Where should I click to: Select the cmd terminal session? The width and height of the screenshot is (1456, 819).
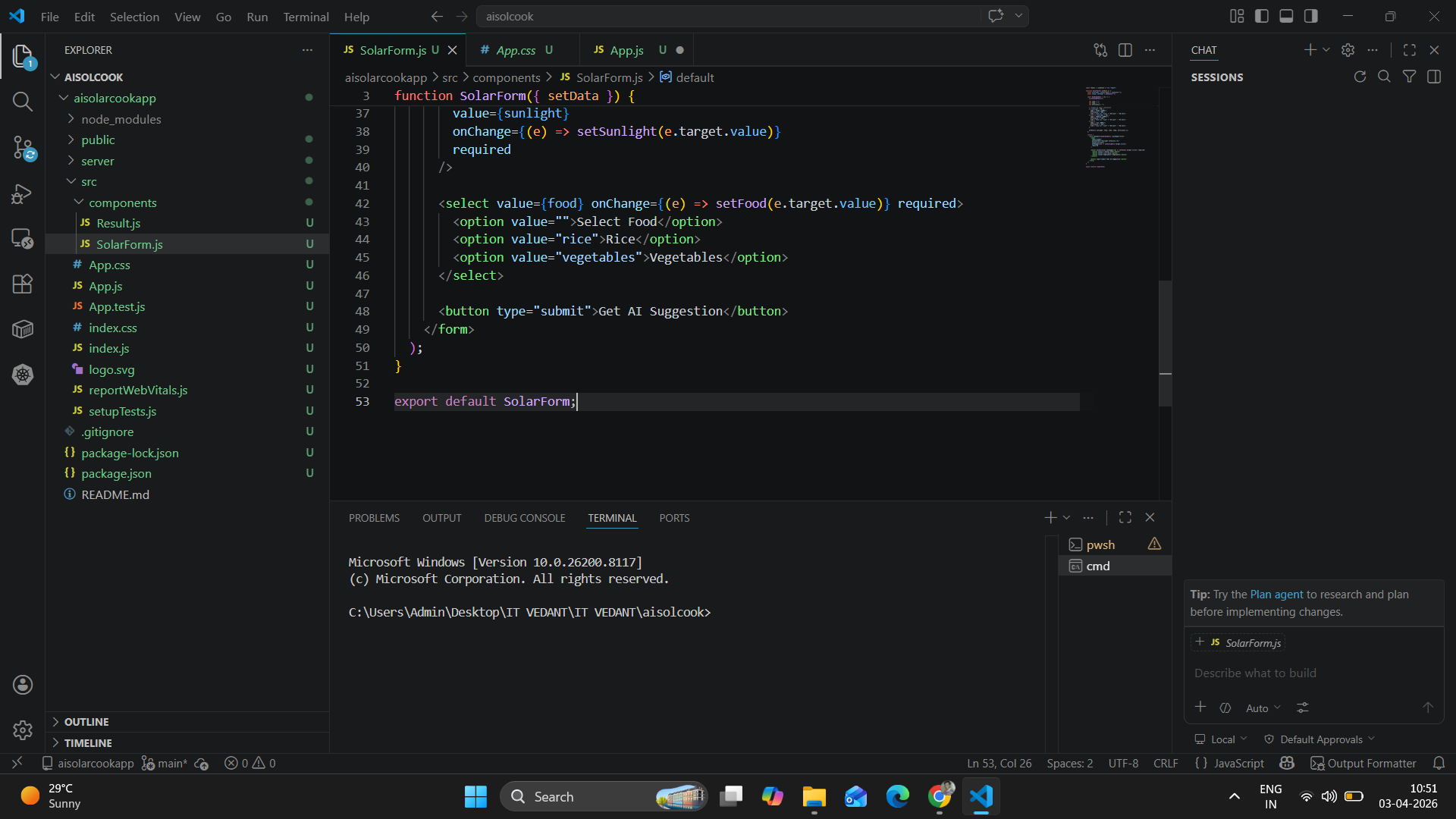(x=1097, y=566)
